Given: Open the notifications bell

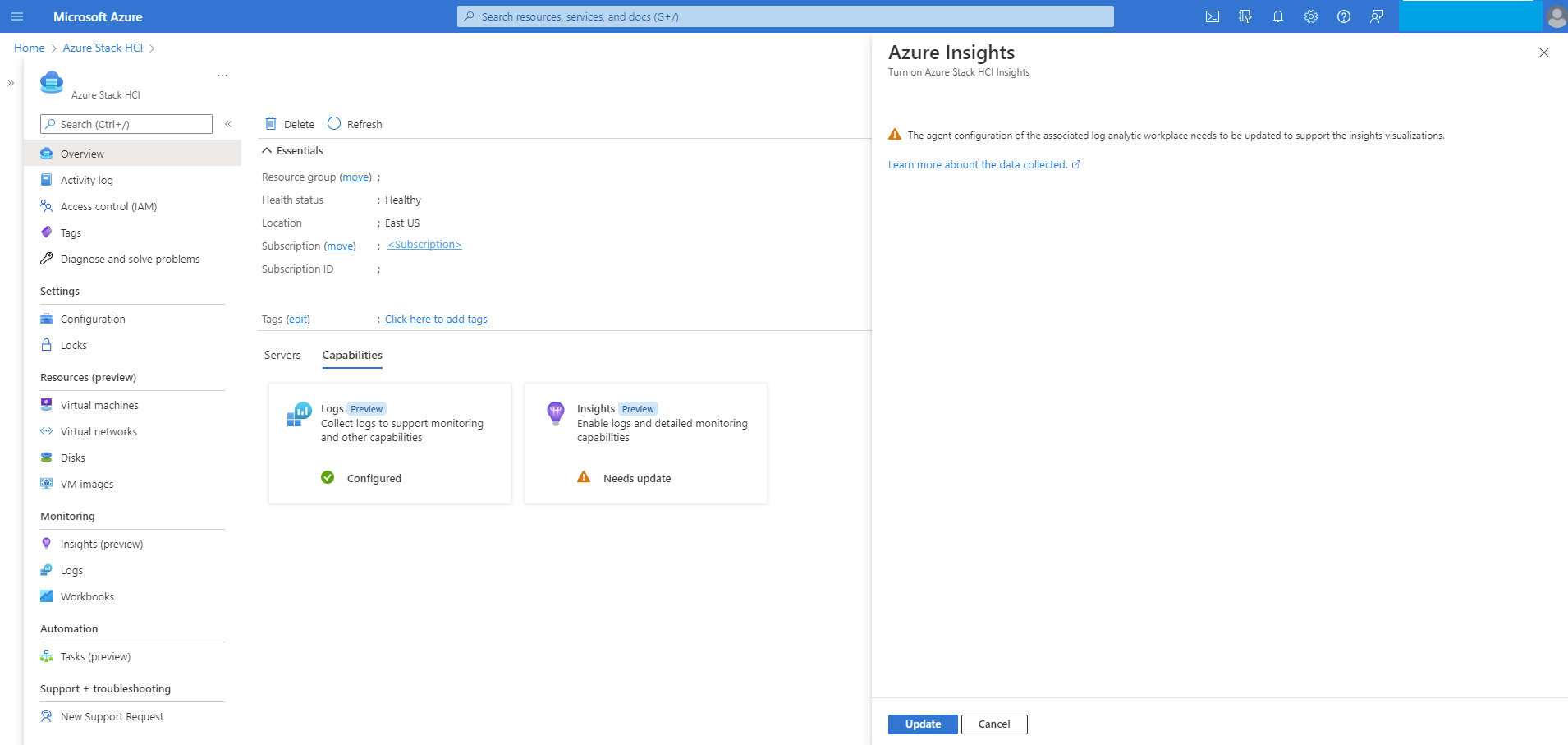Looking at the screenshot, I should pyautogui.click(x=1278, y=16).
